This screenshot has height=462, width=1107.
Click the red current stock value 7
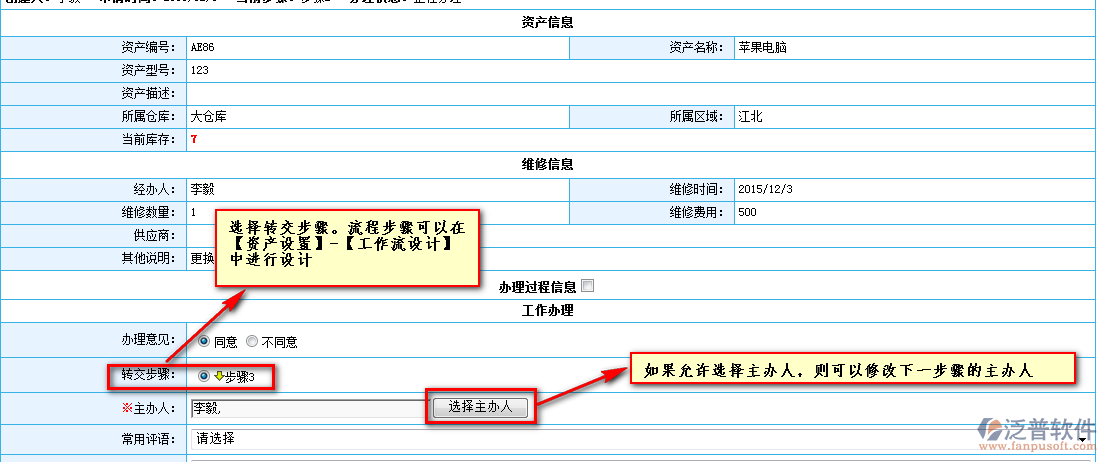tap(194, 139)
